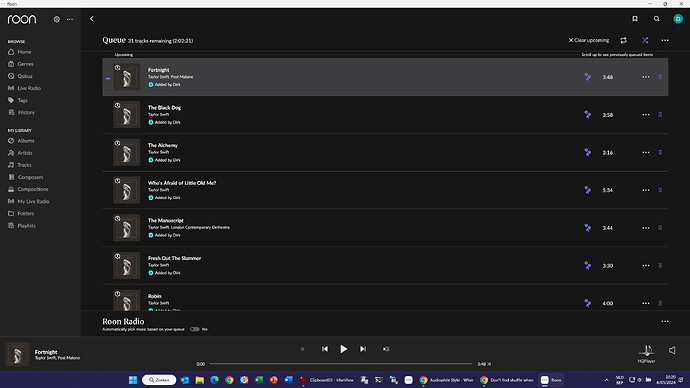
Task: Open Roon settings gear icon
Action: point(56,19)
